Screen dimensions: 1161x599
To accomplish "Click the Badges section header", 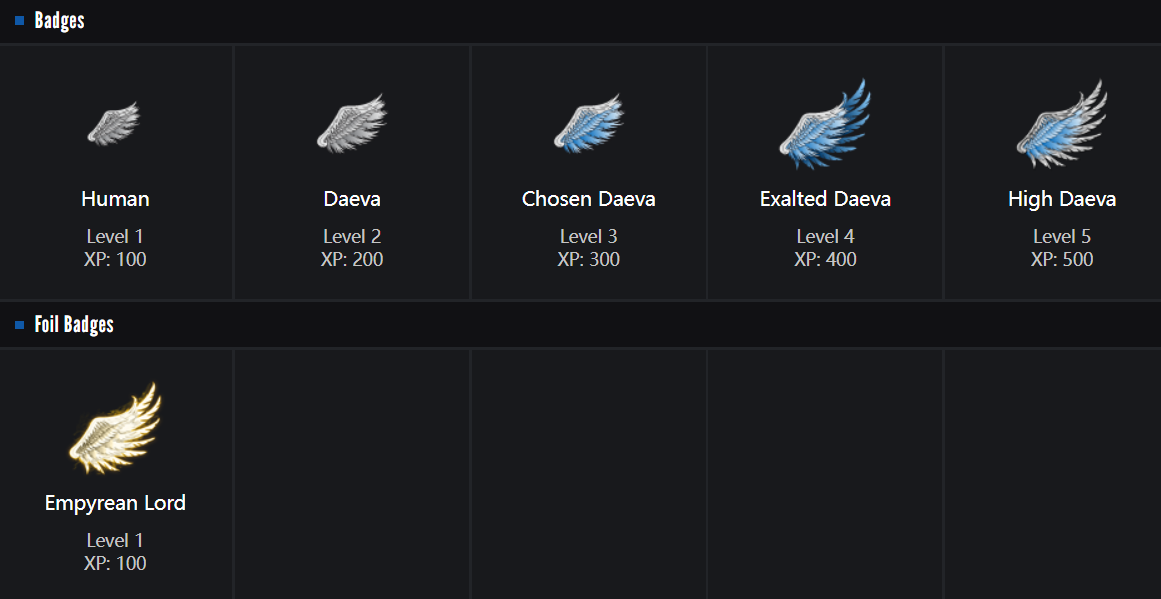I will coord(59,21).
